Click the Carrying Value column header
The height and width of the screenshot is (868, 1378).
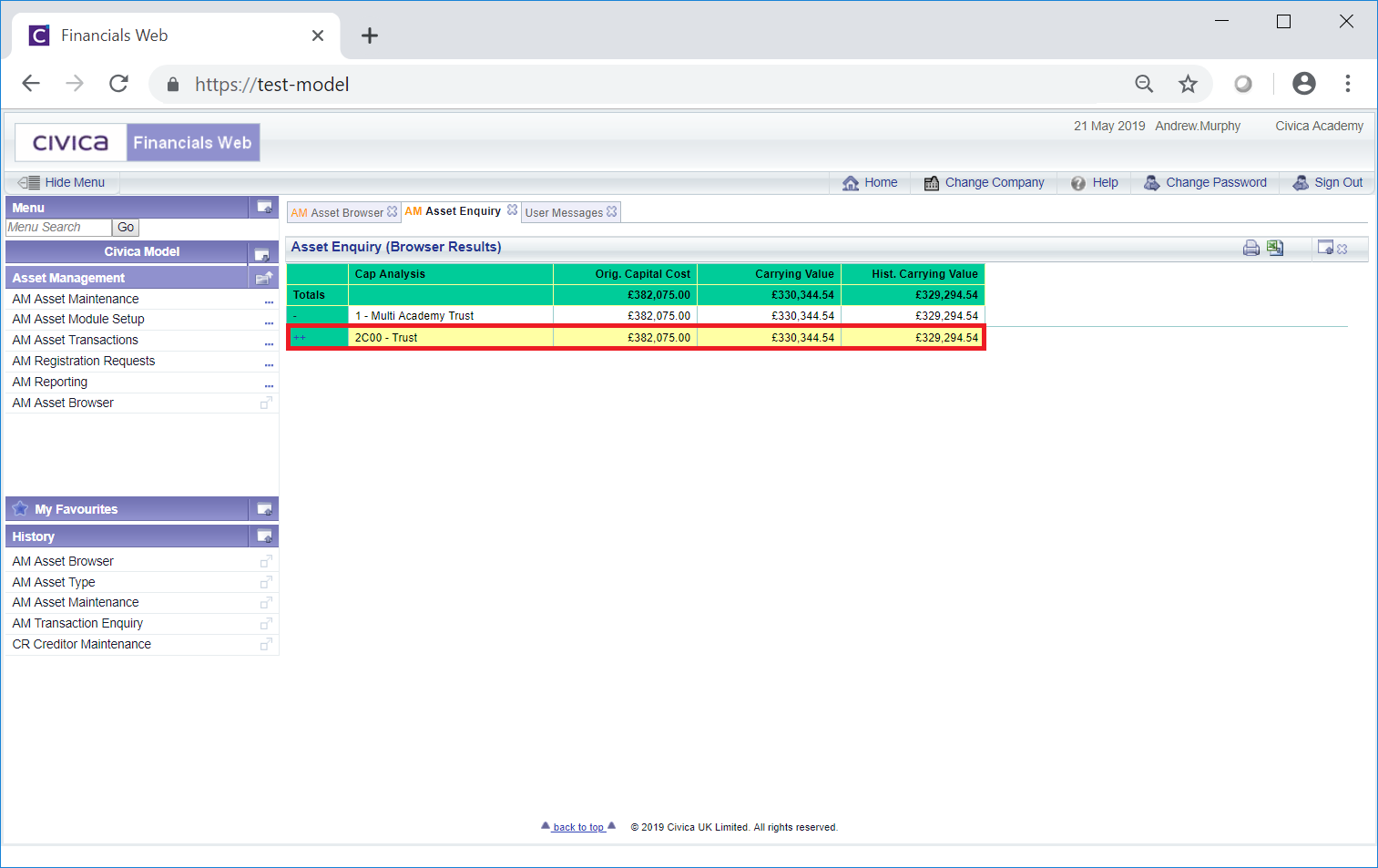[x=769, y=273]
